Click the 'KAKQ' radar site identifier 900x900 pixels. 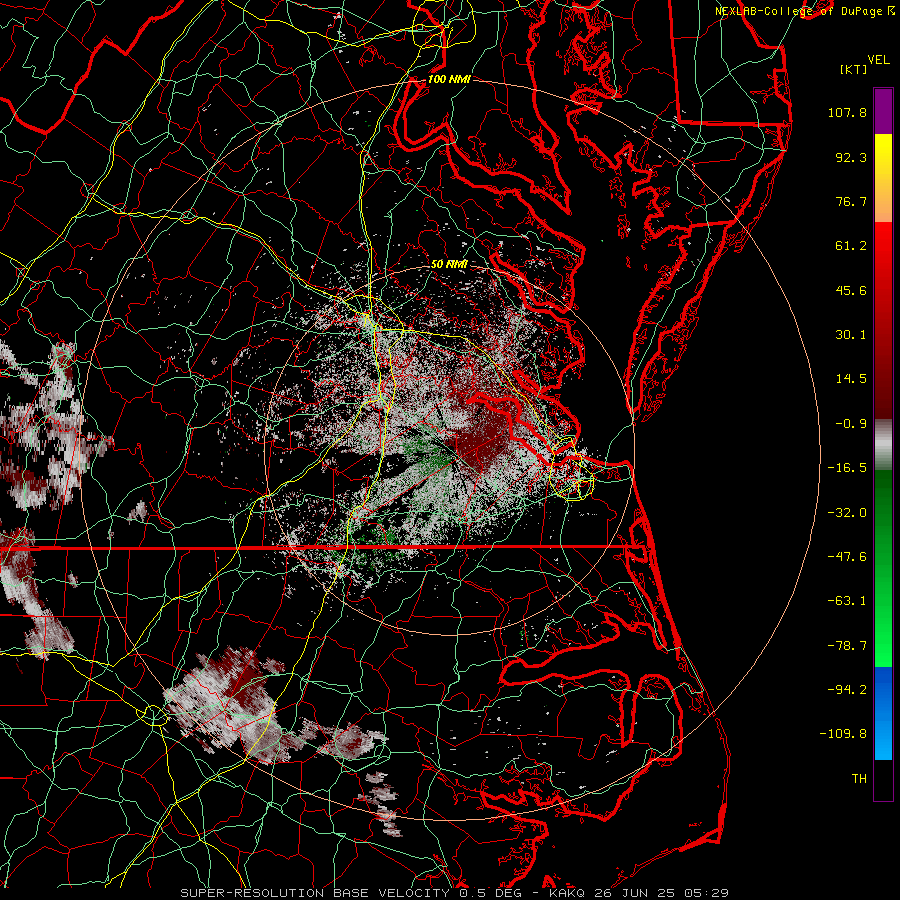pyautogui.click(x=567, y=893)
